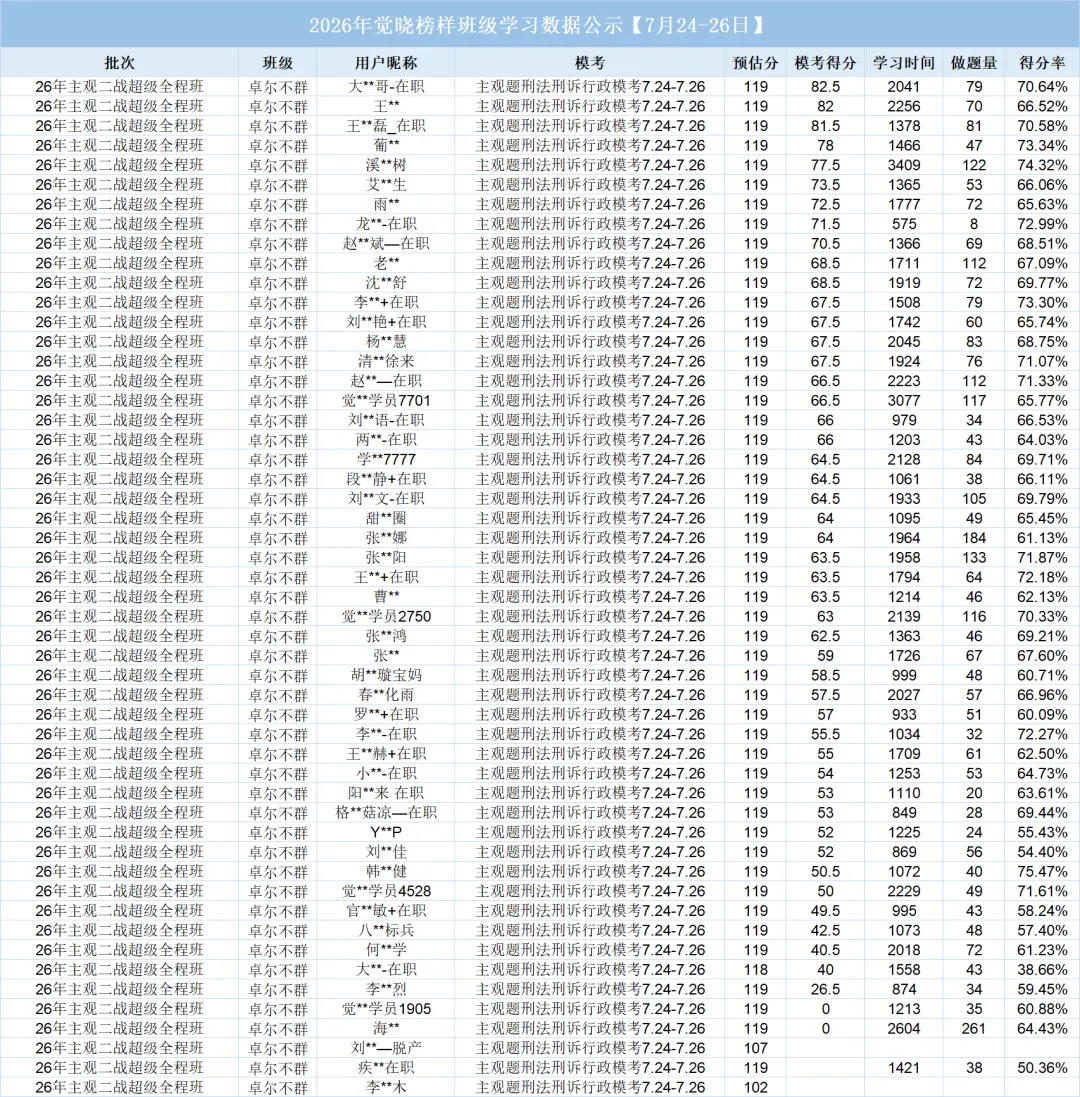This screenshot has width=1080, height=1097.
Task: Select nickname cell "刘**—脱产"
Action: pyautogui.click(x=386, y=1048)
